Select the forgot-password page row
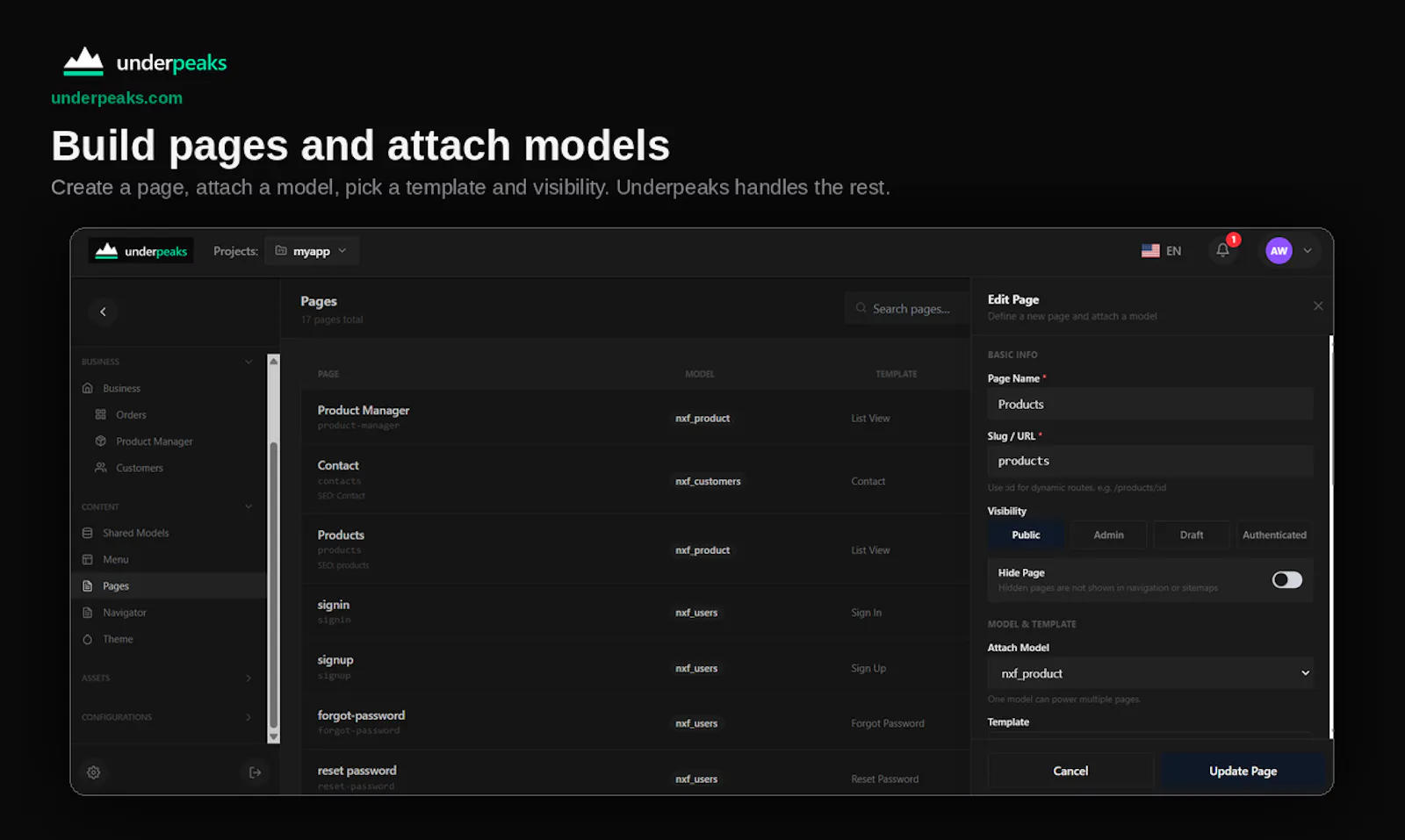This screenshot has width=1405, height=840. 636,722
